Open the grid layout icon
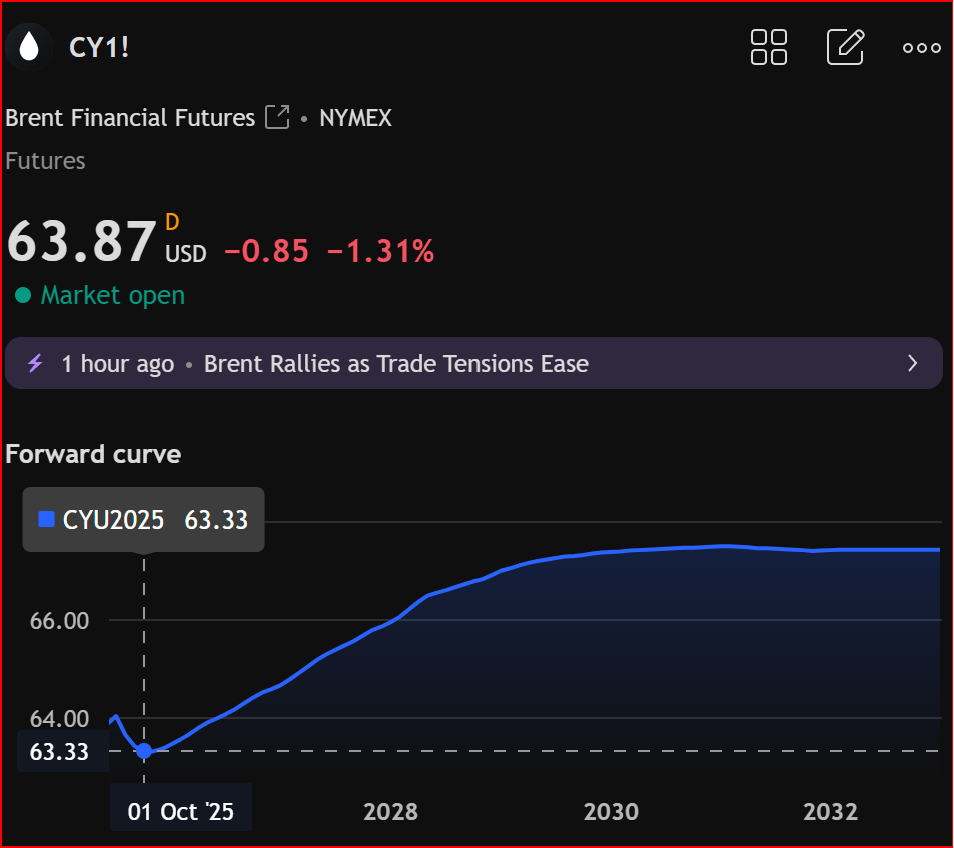This screenshot has width=954, height=848. (768, 47)
